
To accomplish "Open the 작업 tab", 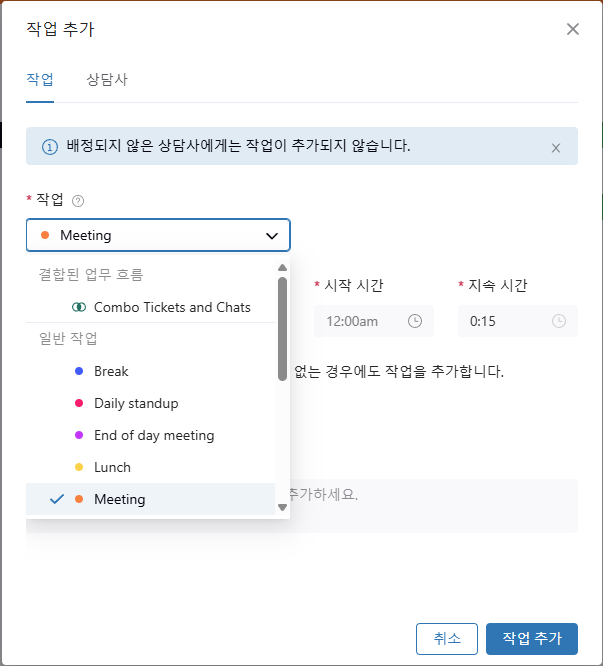I will coord(40,79).
